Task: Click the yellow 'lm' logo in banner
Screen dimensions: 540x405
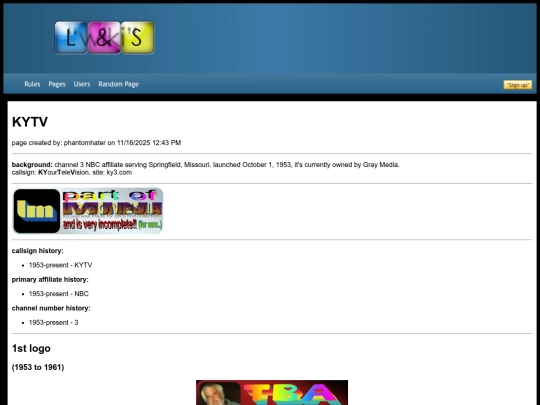Action: [37, 211]
